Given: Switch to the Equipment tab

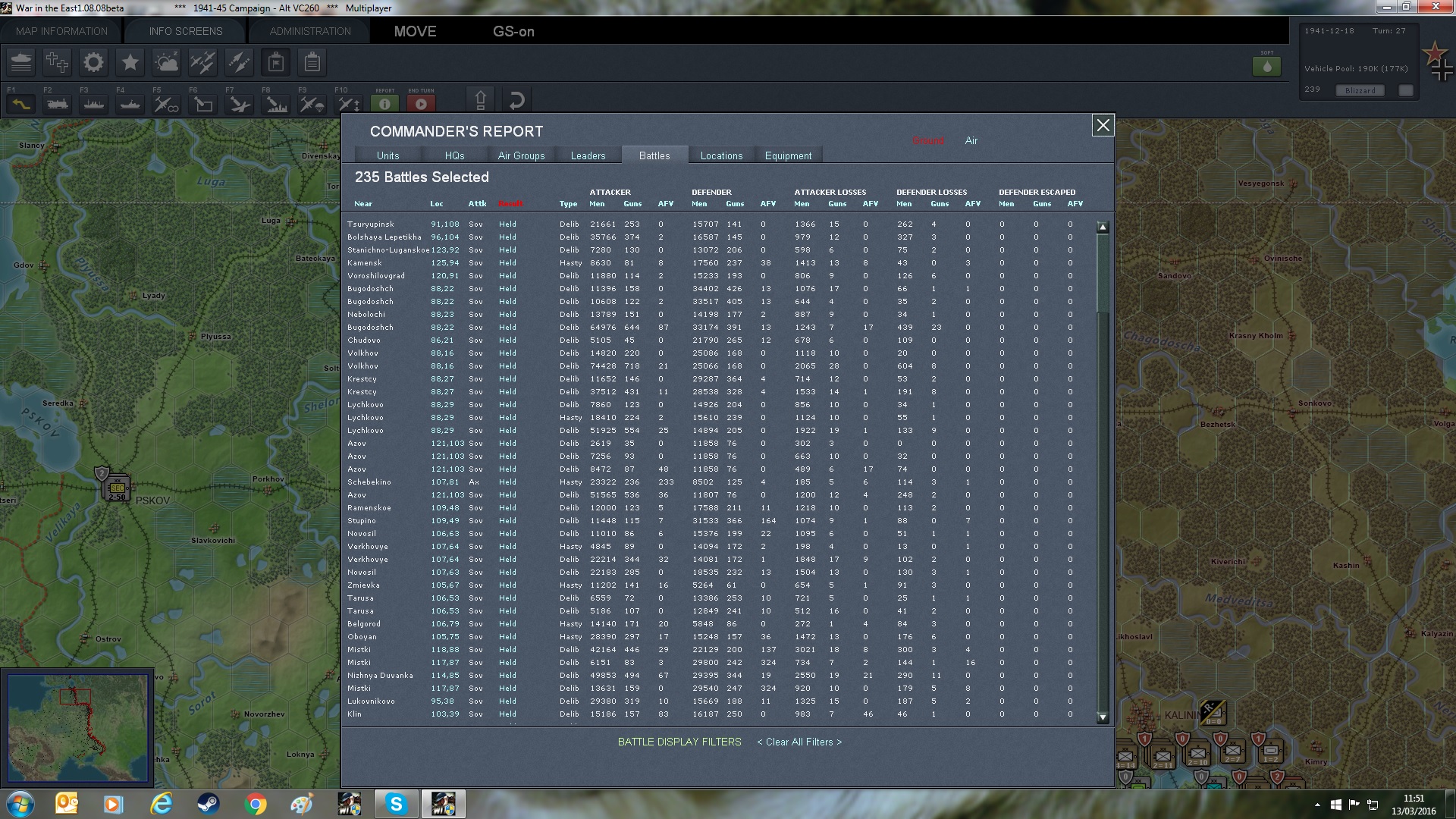Looking at the screenshot, I should (x=788, y=155).
